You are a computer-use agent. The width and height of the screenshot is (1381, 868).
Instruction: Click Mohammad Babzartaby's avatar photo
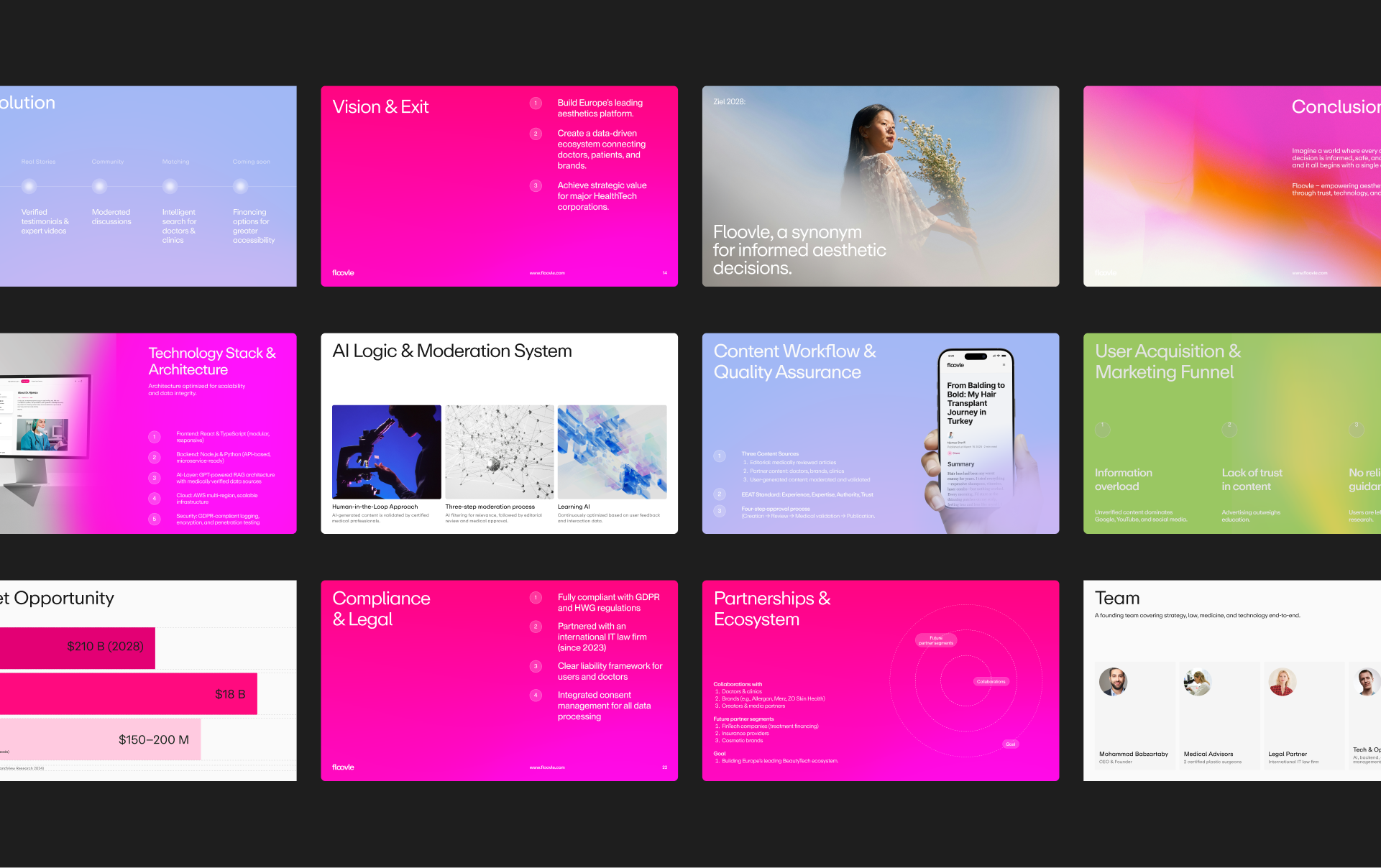(1113, 682)
